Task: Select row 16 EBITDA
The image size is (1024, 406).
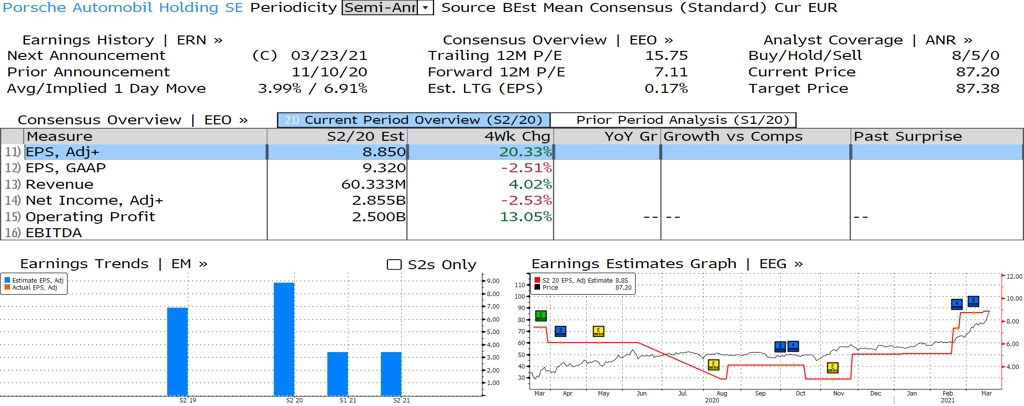Action: coord(512,232)
